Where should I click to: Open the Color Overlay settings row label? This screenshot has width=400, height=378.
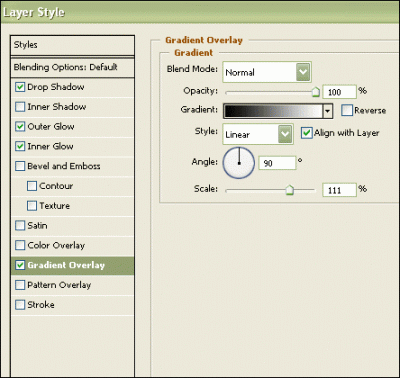point(56,245)
